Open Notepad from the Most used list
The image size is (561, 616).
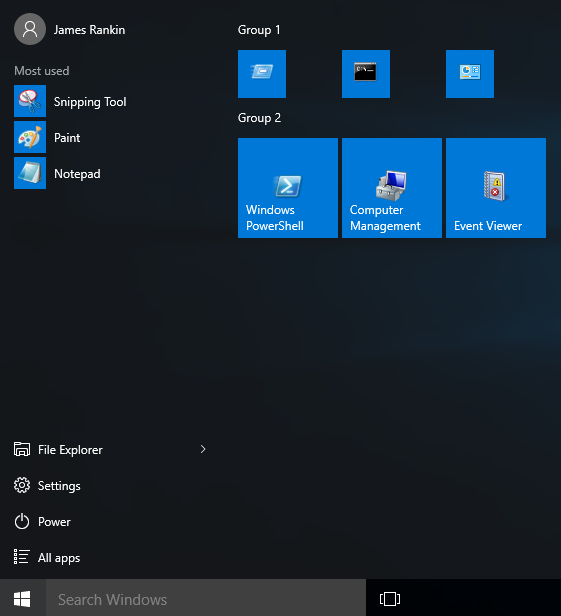58,173
